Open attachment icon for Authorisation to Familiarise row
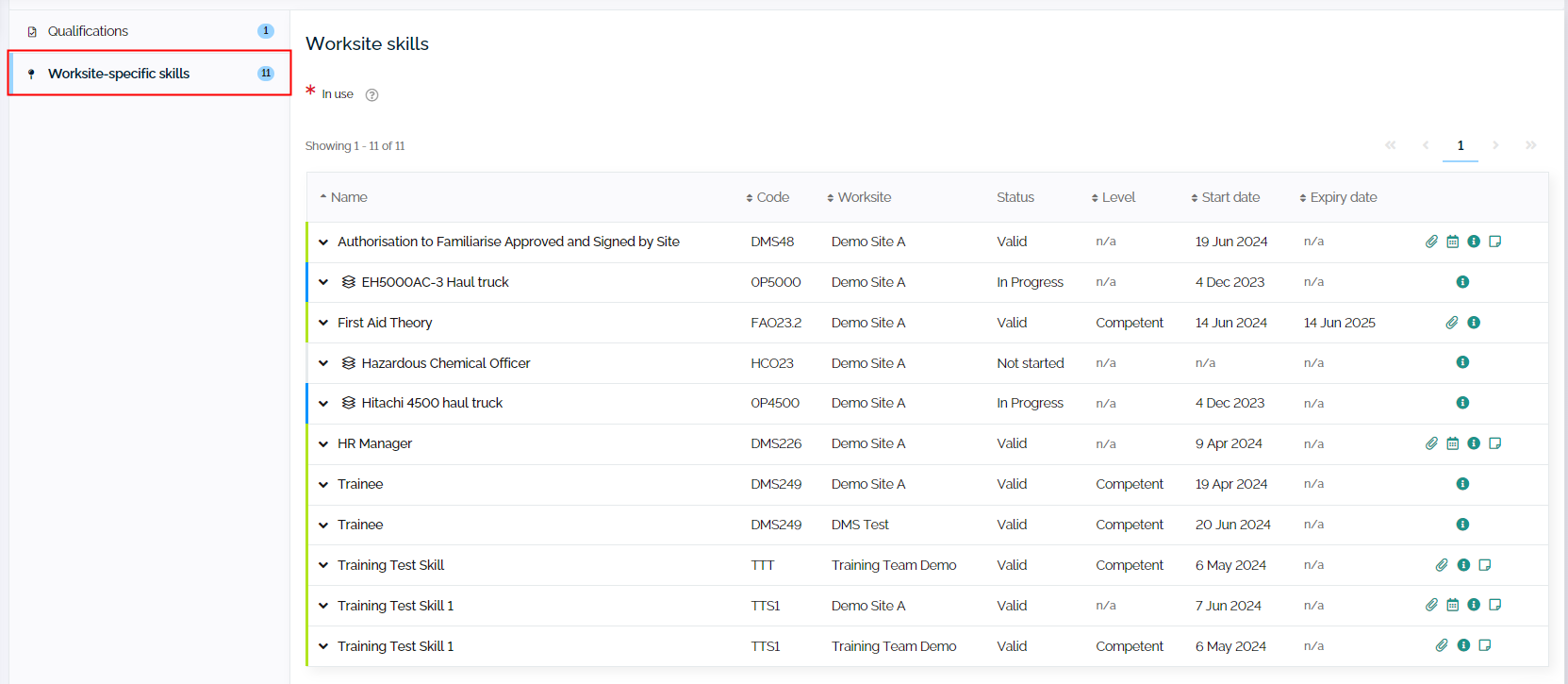The width and height of the screenshot is (1568, 684). point(1431,242)
